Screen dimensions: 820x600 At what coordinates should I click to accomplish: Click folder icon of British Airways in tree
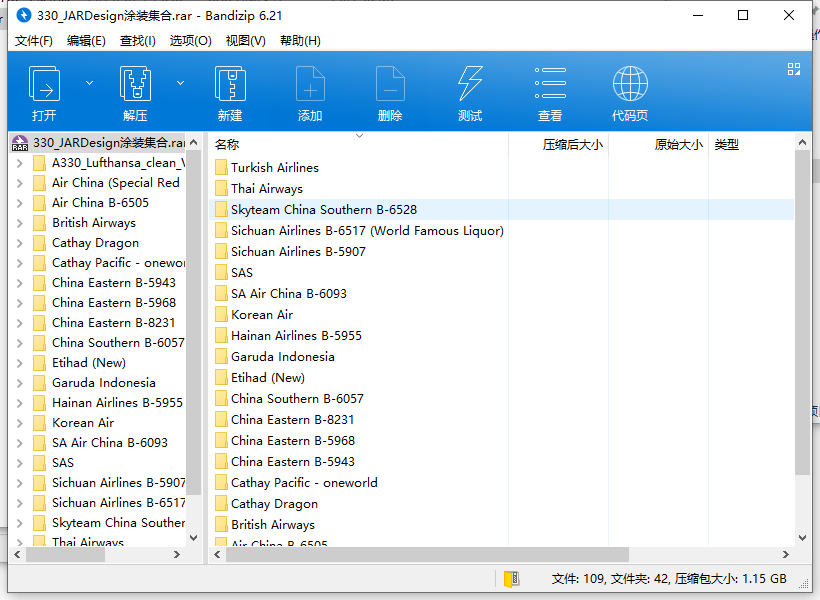click(39, 223)
